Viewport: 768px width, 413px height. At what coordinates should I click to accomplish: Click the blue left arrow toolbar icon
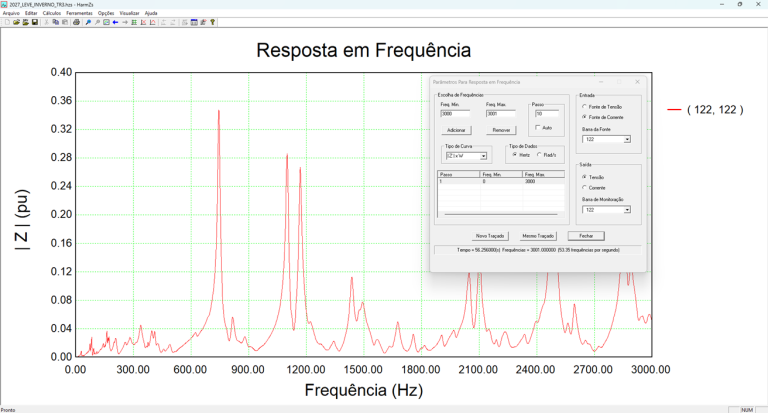115,21
